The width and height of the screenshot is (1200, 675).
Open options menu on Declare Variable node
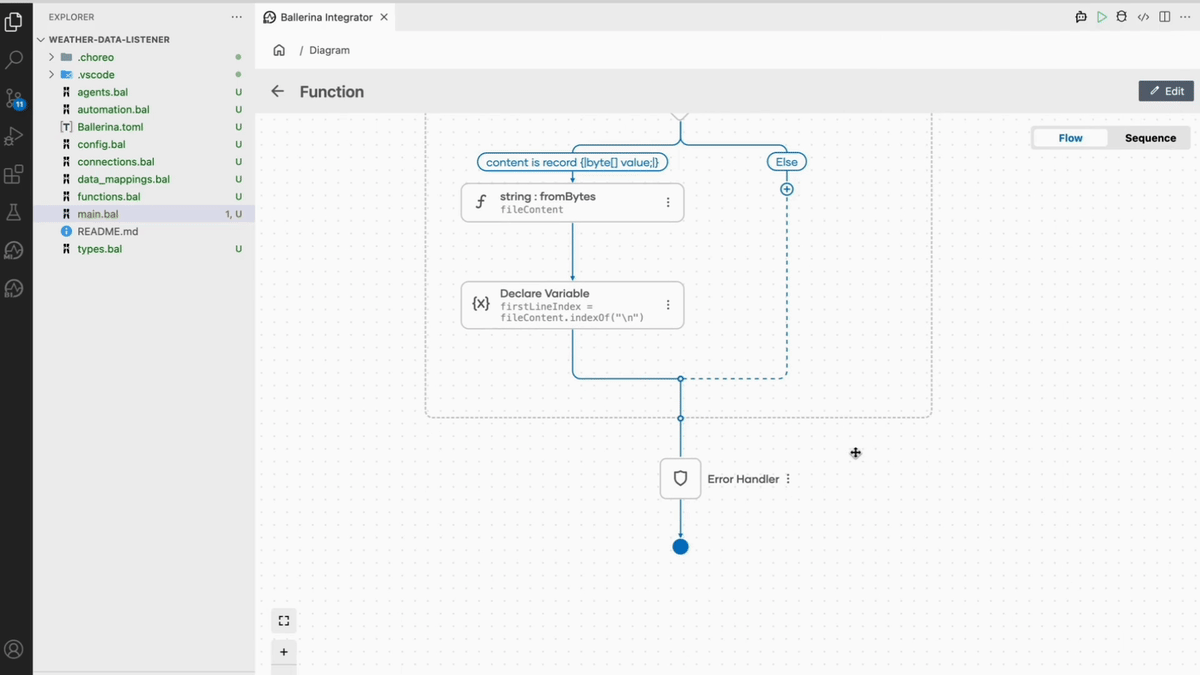pos(668,305)
